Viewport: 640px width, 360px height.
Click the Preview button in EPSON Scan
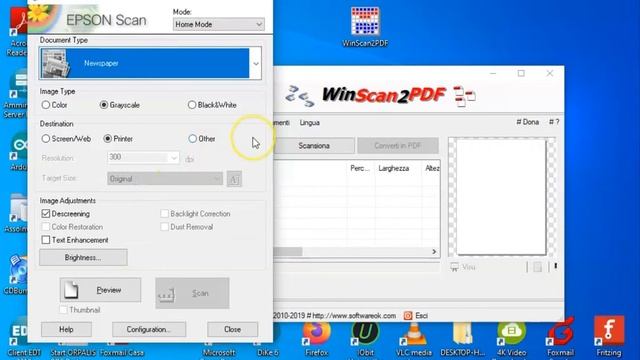[x=100, y=290]
